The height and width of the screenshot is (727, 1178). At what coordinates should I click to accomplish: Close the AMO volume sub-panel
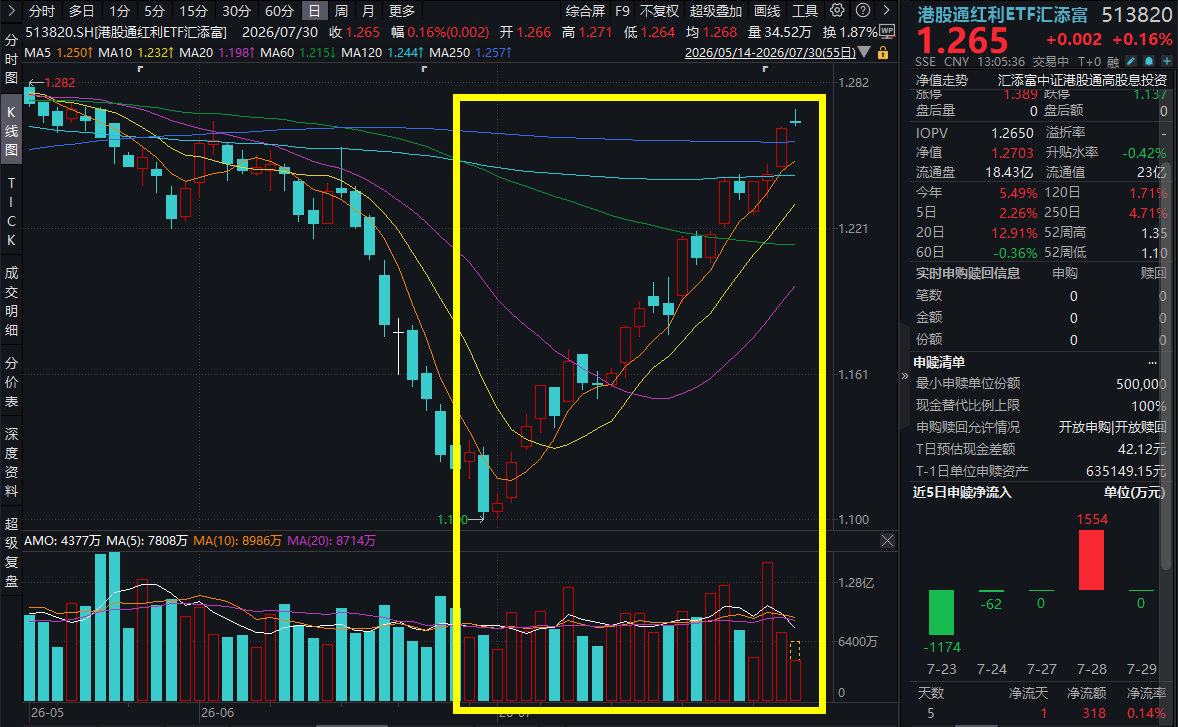[x=887, y=541]
